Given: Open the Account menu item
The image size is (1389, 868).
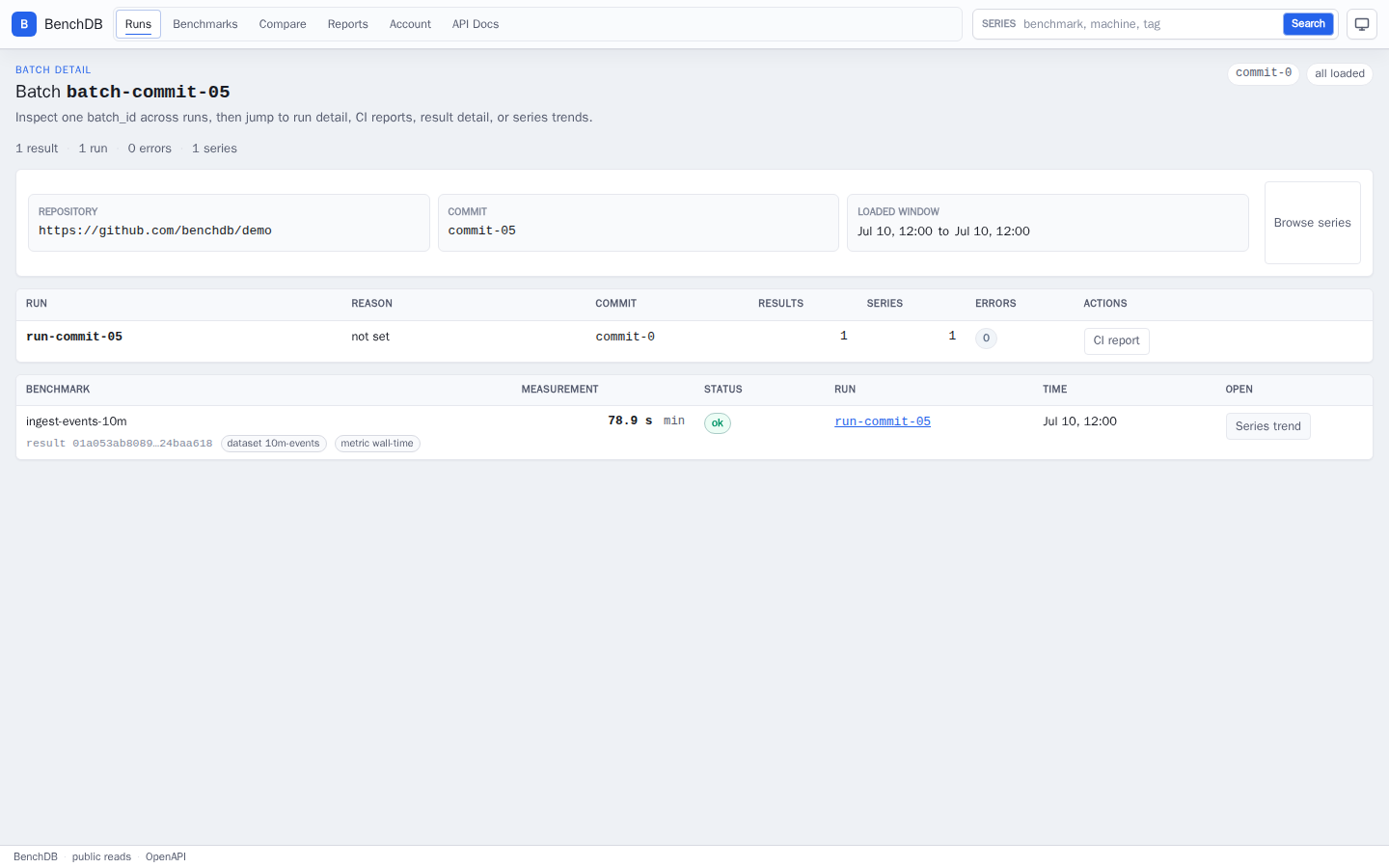Looking at the screenshot, I should pyautogui.click(x=410, y=24).
